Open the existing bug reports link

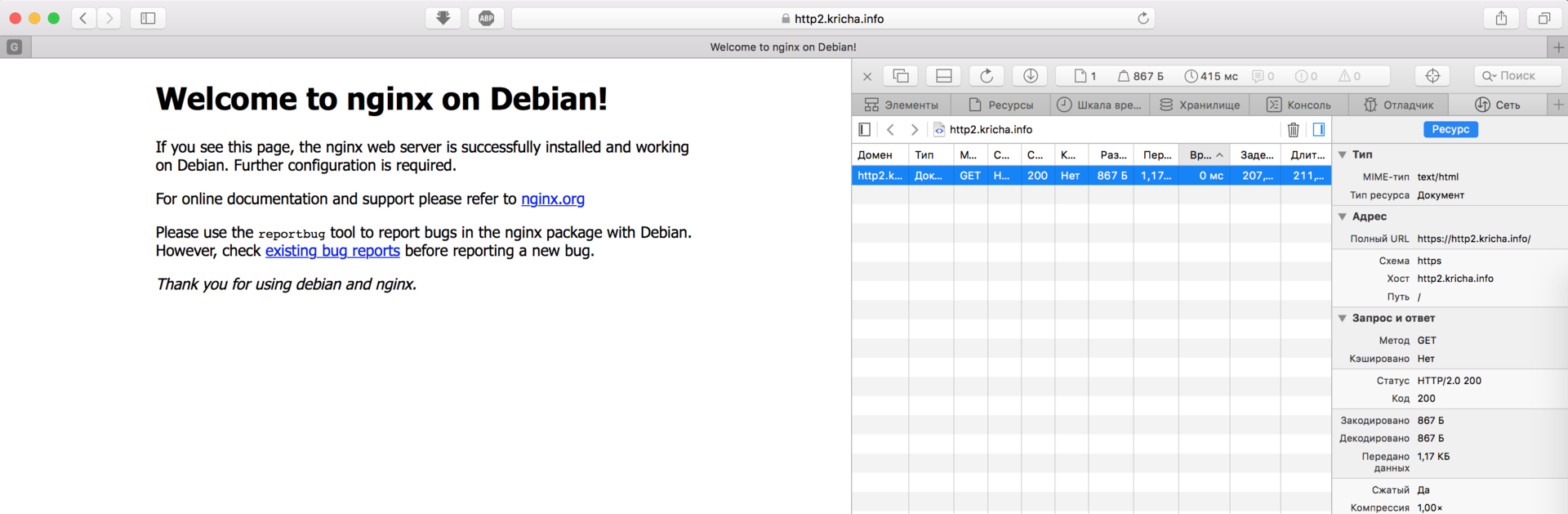point(332,251)
